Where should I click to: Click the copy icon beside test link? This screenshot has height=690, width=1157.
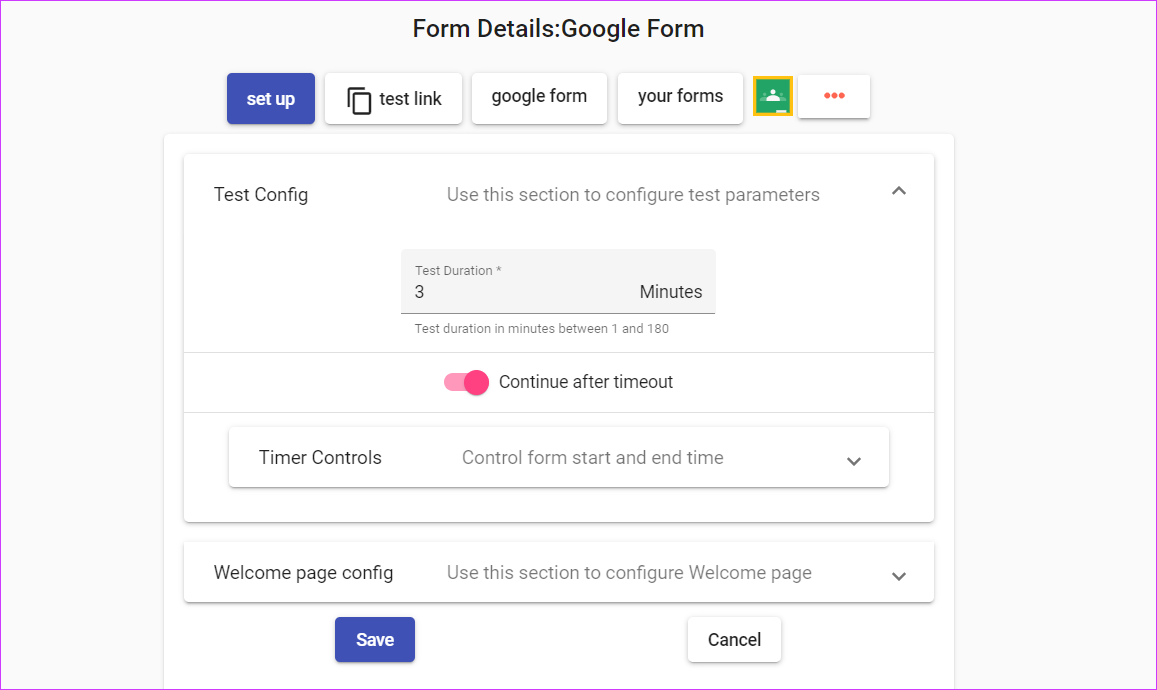click(x=359, y=100)
